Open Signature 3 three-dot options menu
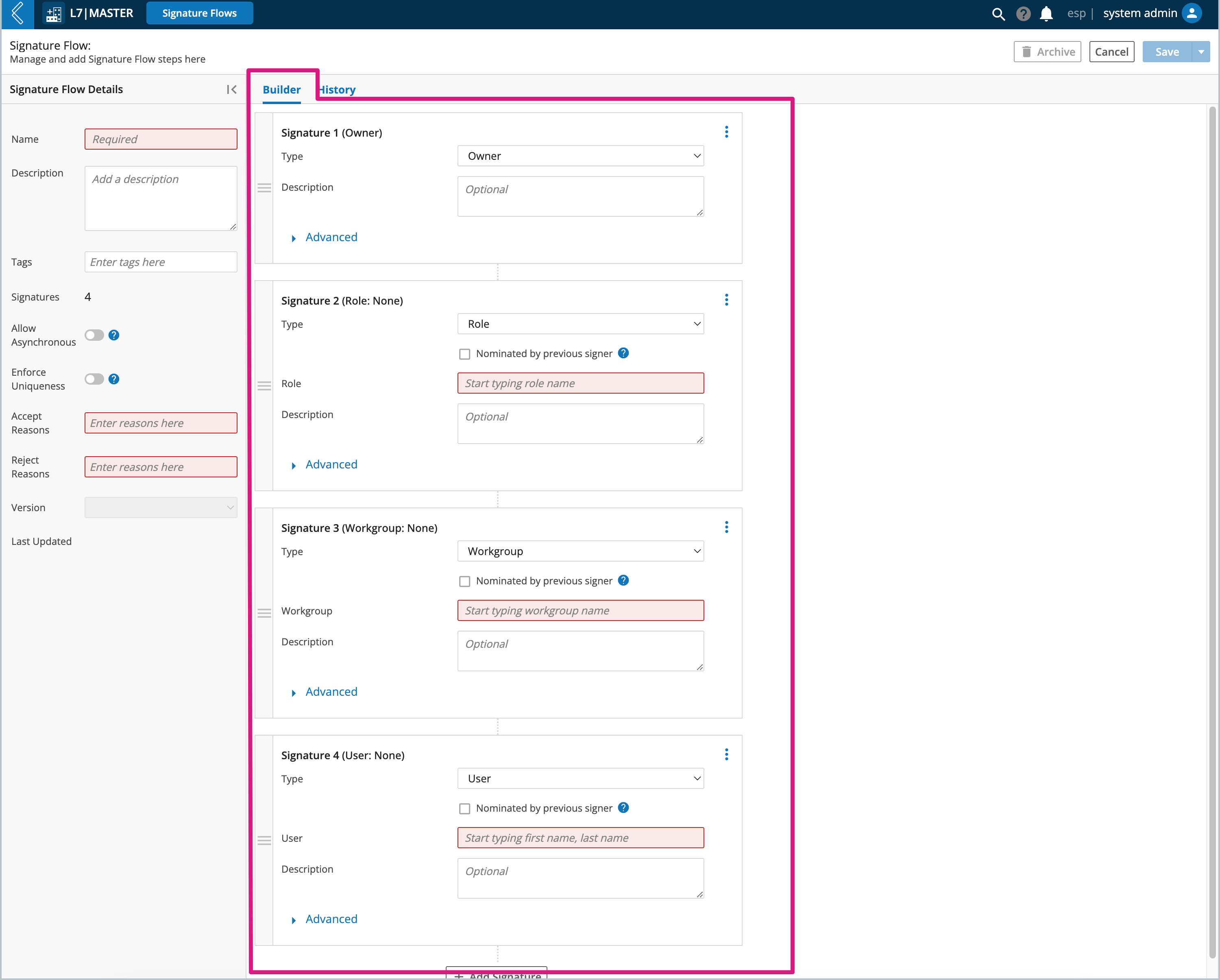The height and width of the screenshot is (980, 1220). coord(727,527)
